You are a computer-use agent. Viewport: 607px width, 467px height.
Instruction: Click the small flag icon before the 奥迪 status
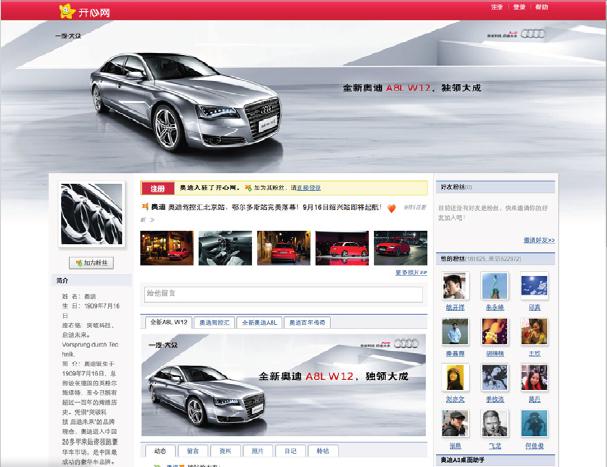tap(145, 207)
